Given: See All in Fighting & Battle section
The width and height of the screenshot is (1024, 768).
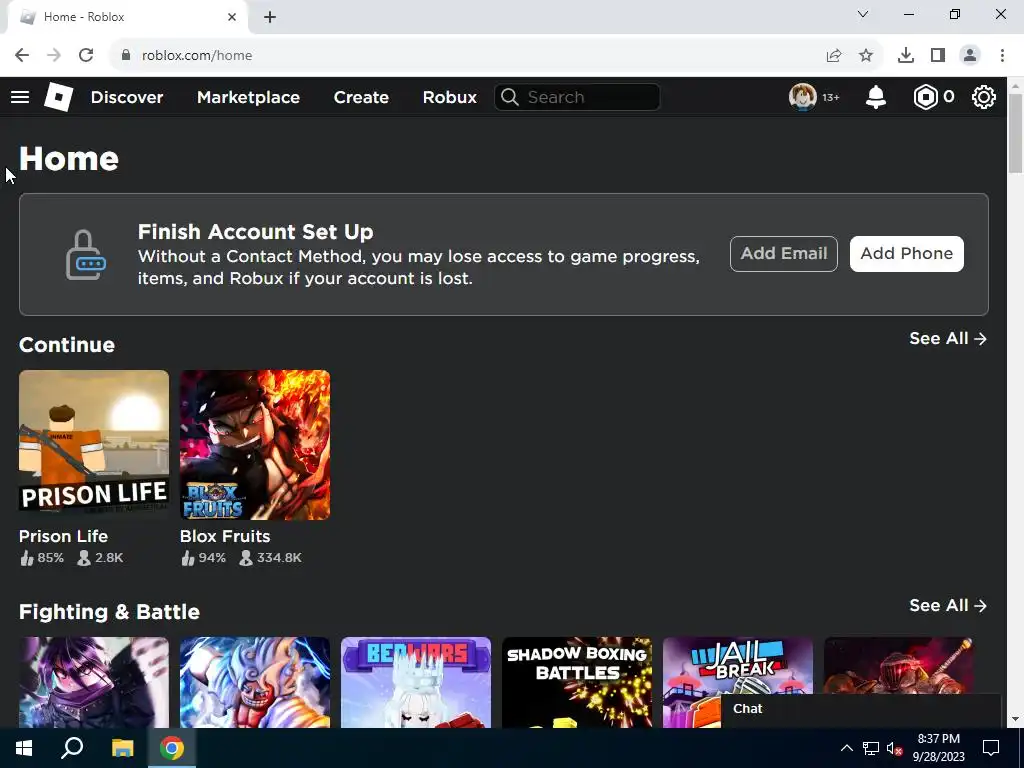Looking at the screenshot, I should coord(948,605).
